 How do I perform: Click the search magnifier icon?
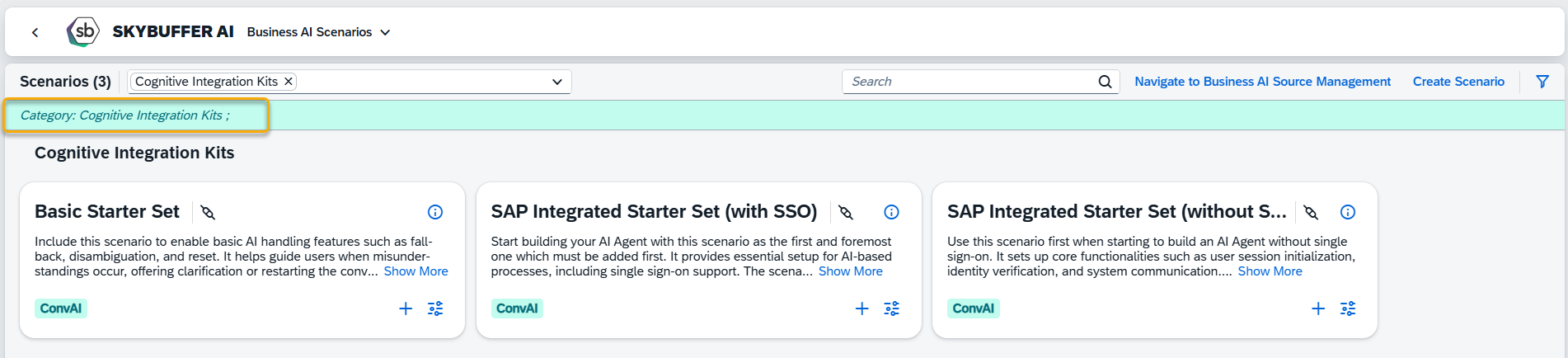click(1105, 82)
